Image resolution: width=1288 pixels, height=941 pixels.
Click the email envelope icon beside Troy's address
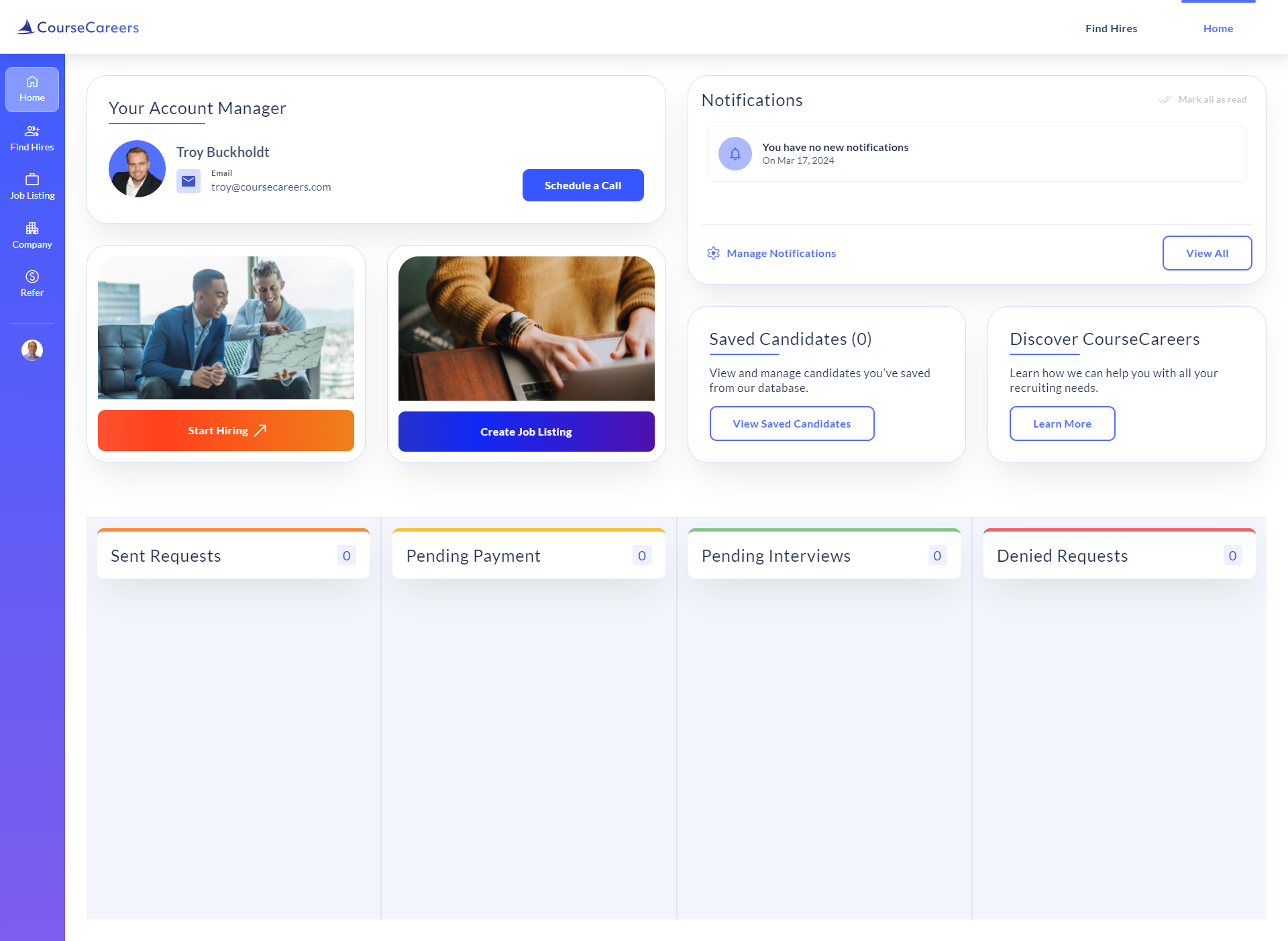(189, 181)
